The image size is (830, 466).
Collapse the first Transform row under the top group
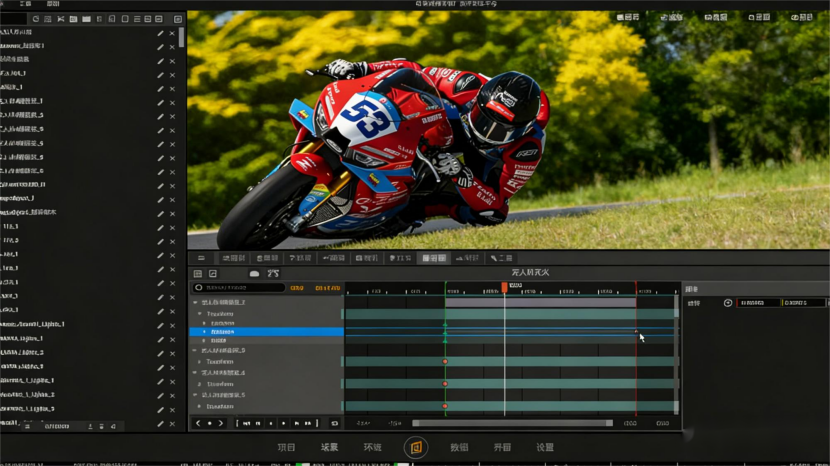[x=200, y=313]
